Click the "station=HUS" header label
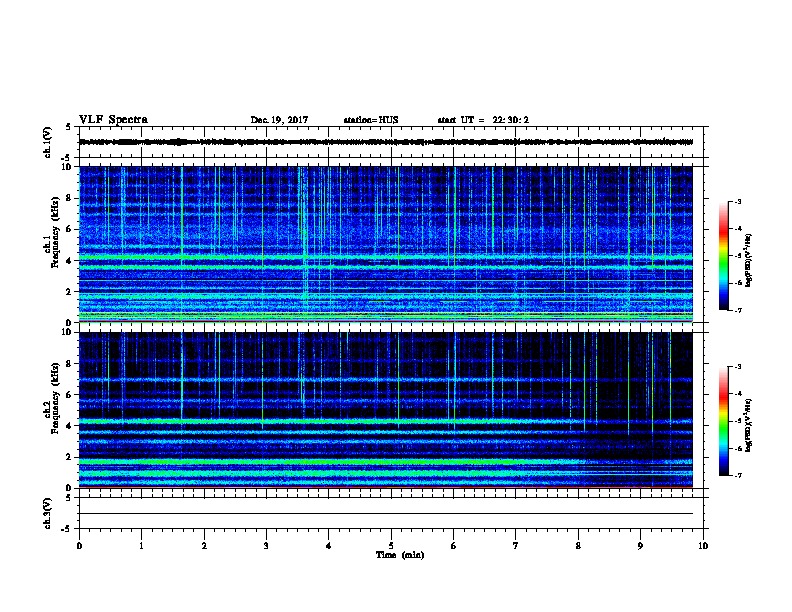 pyautogui.click(x=371, y=120)
